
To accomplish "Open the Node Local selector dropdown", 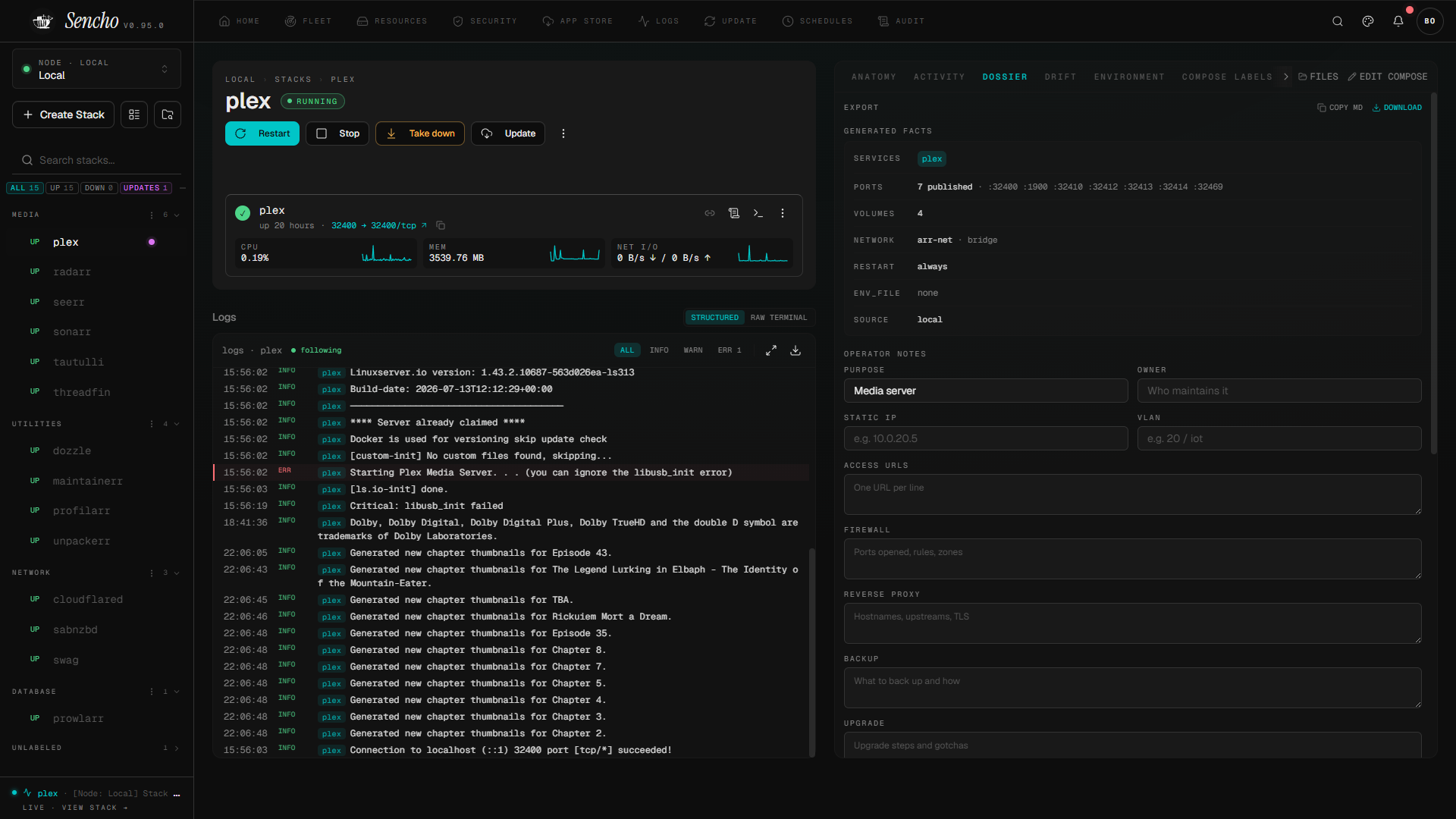I will click(x=96, y=69).
